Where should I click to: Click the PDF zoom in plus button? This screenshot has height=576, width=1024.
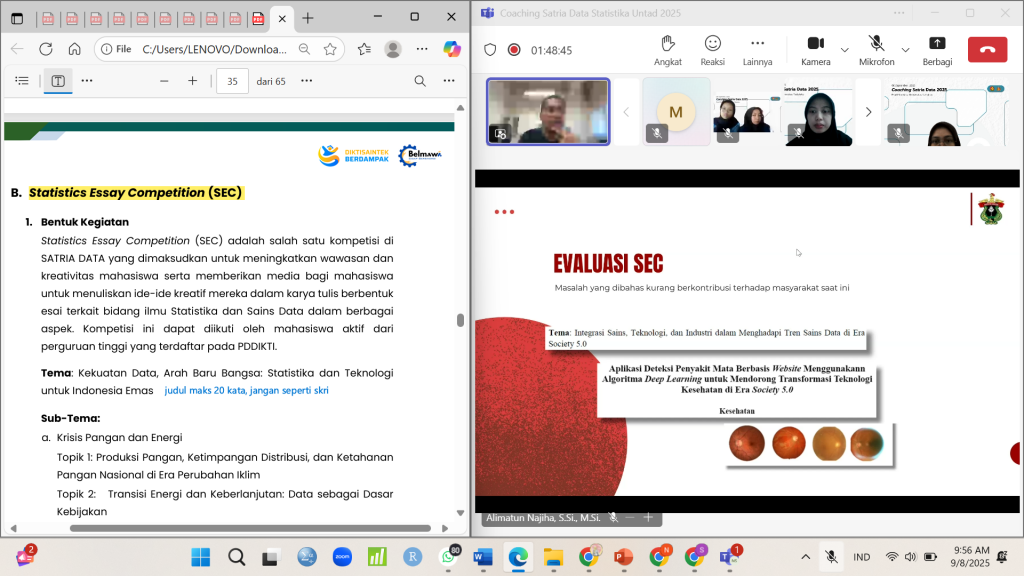[193, 81]
